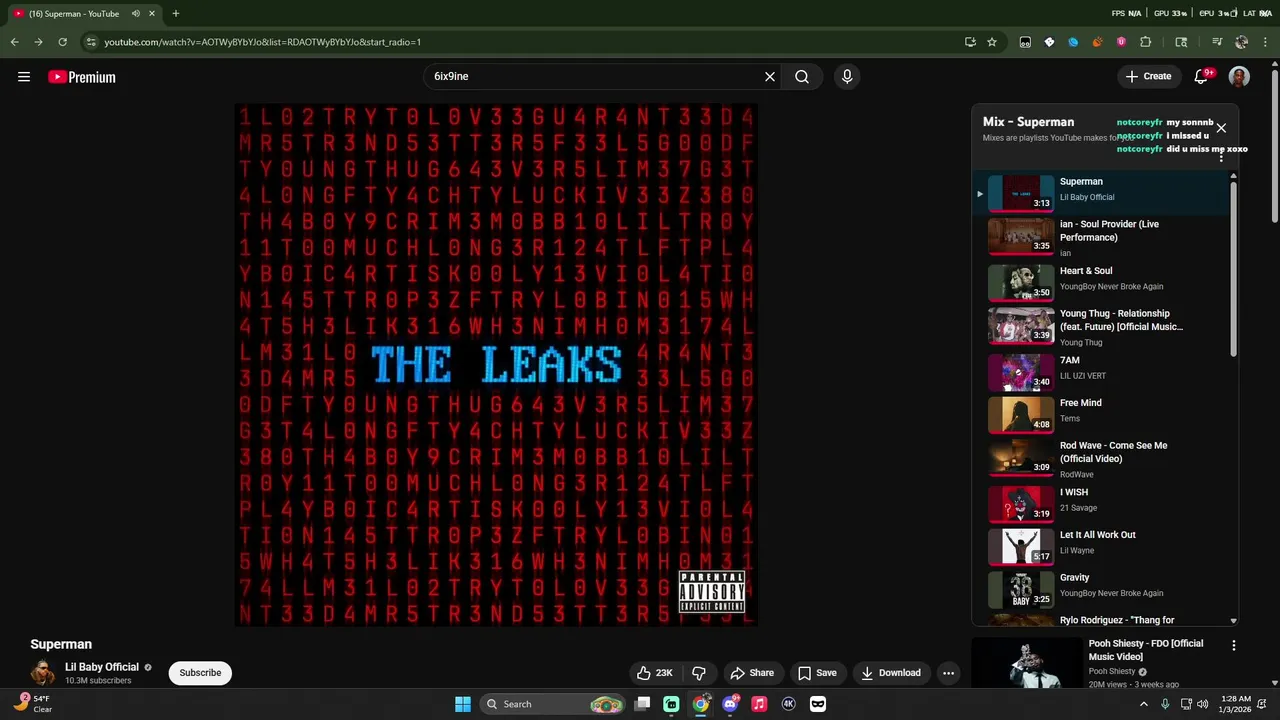Show hidden system tray icons chevron
Image resolution: width=1280 pixels, height=720 pixels.
[1144, 704]
